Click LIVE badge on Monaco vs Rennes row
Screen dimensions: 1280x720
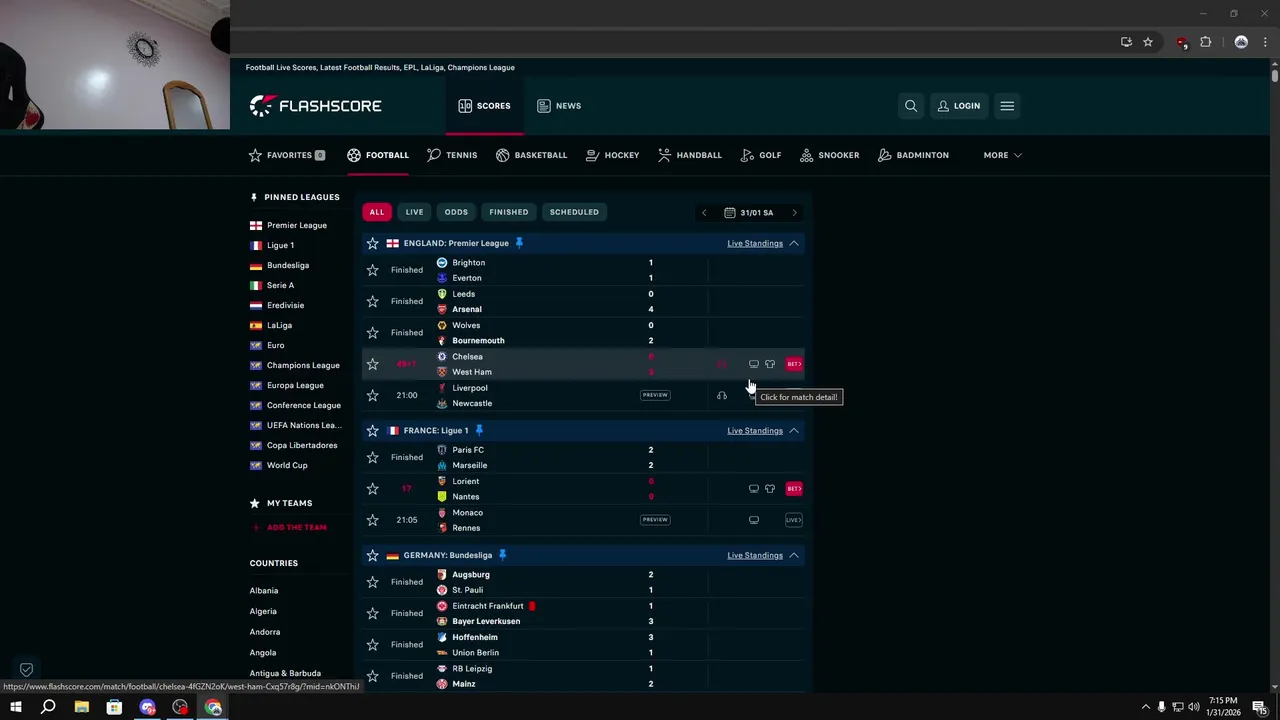pos(794,520)
